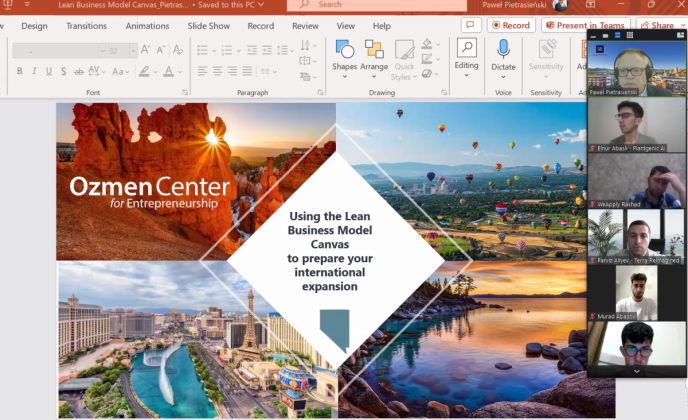Open the View tab
The height and width of the screenshot is (420, 688).
point(346,26)
